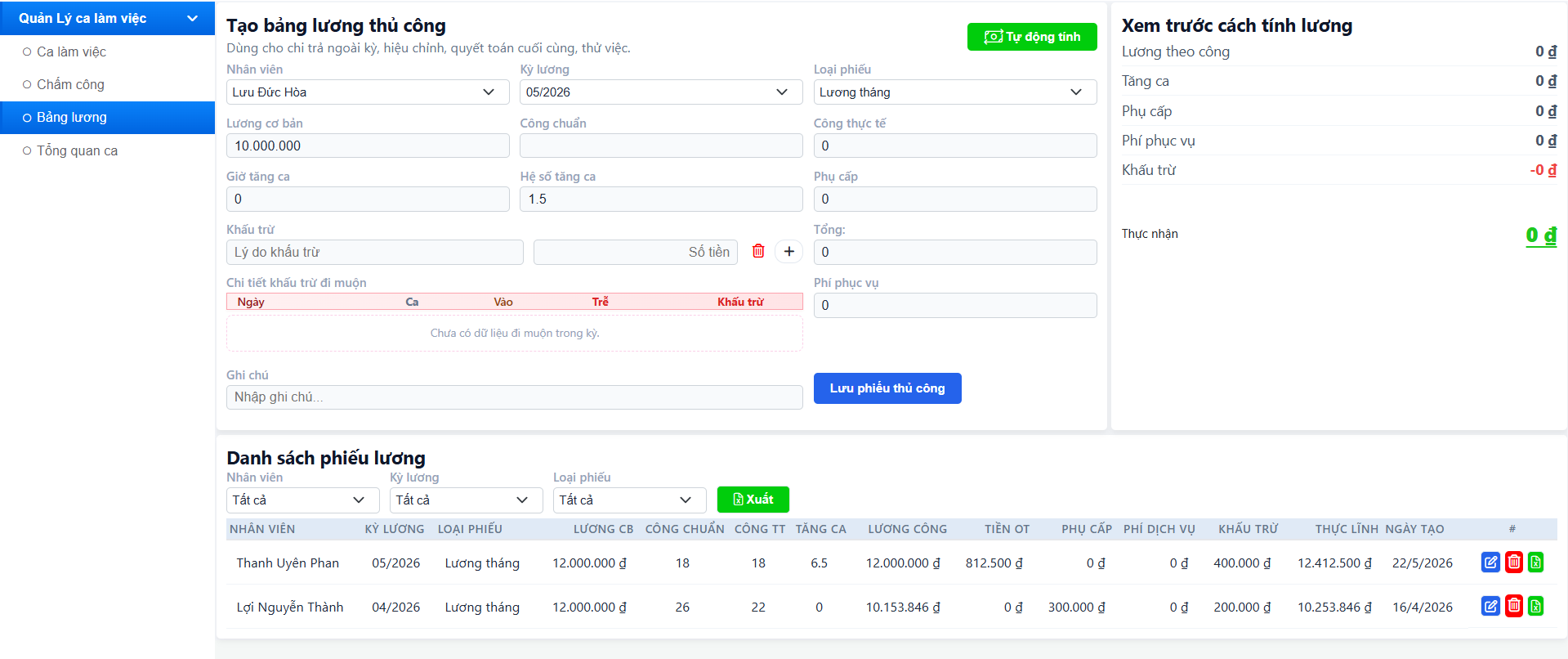The image size is (1568, 659).
Task: Click NHÂN VIÊN column header
Action: pyautogui.click(x=262, y=529)
